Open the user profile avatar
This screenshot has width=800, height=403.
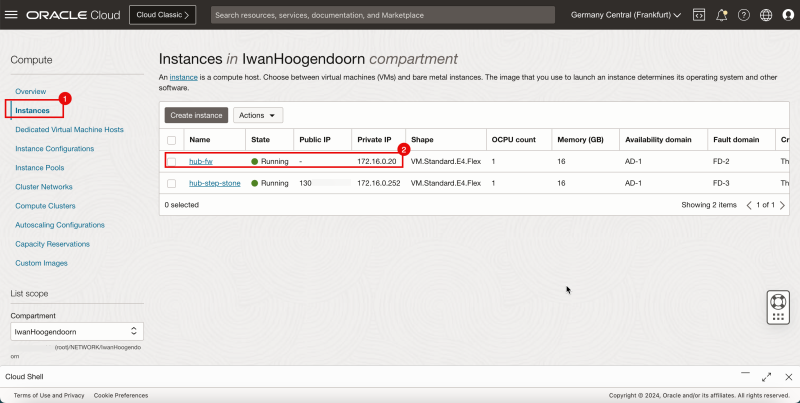[x=787, y=15]
